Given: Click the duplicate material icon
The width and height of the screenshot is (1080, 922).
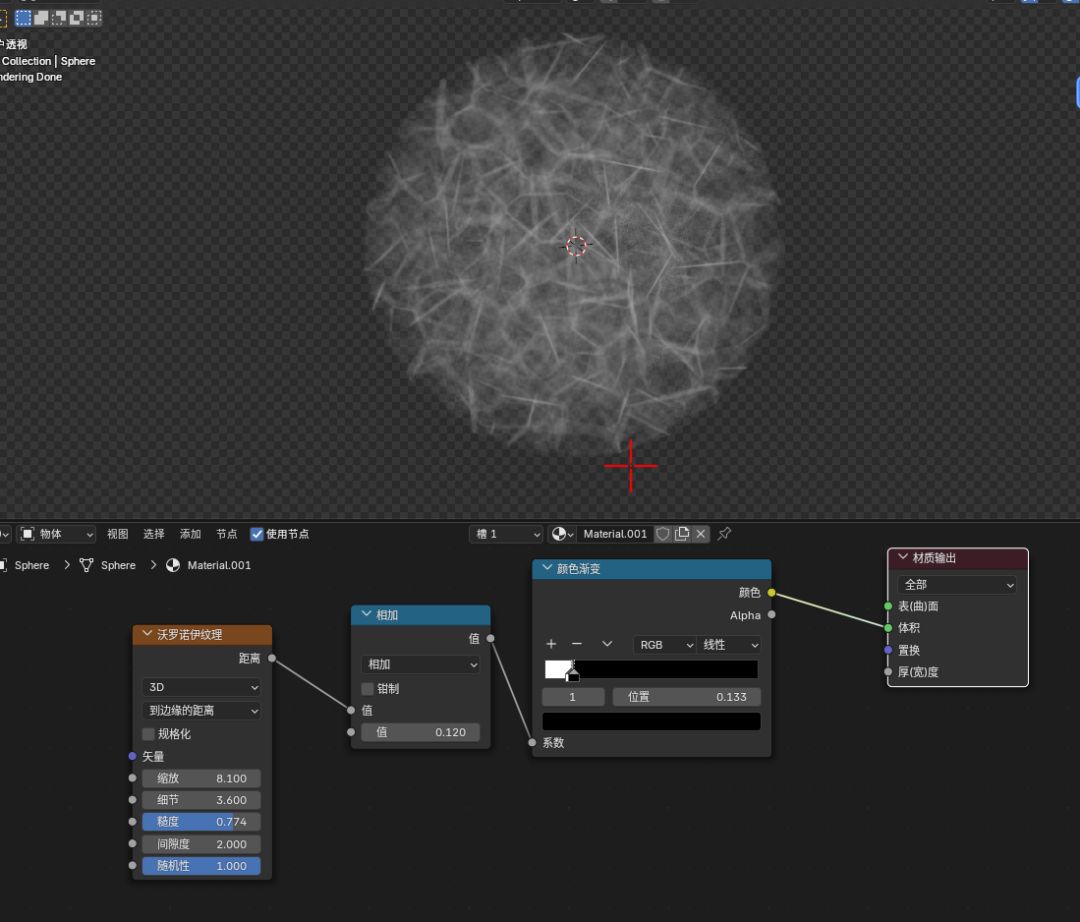Looking at the screenshot, I should [x=682, y=534].
